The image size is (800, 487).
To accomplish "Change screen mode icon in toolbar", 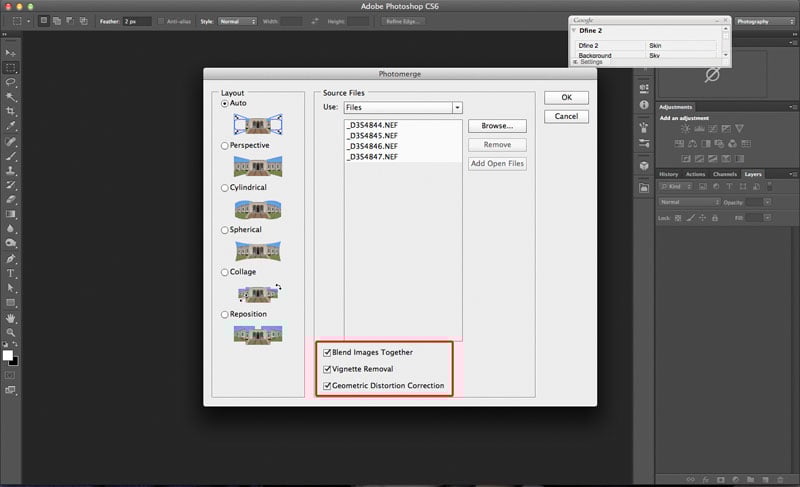I will click(x=10, y=390).
